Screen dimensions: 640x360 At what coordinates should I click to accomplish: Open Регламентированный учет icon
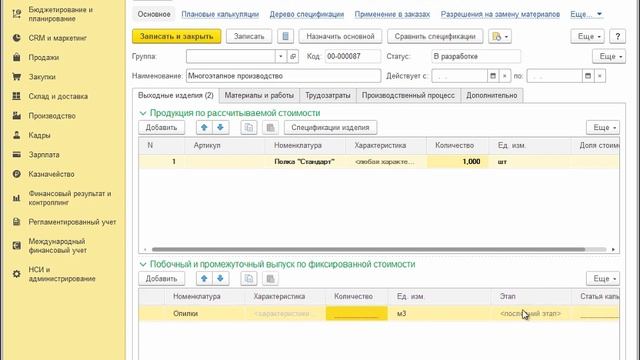pos(16,222)
